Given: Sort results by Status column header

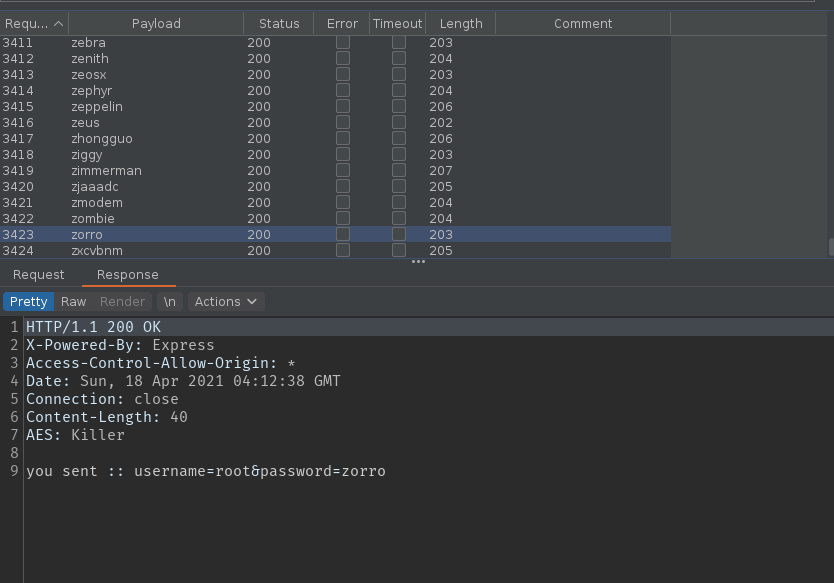Looking at the screenshot, I should pos(278,23).
